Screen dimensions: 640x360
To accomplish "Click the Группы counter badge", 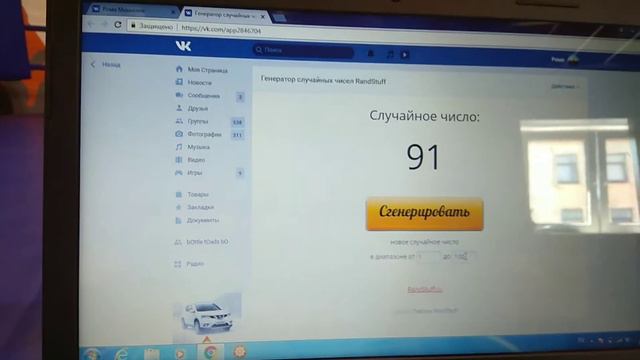I will tap(237, 122).
